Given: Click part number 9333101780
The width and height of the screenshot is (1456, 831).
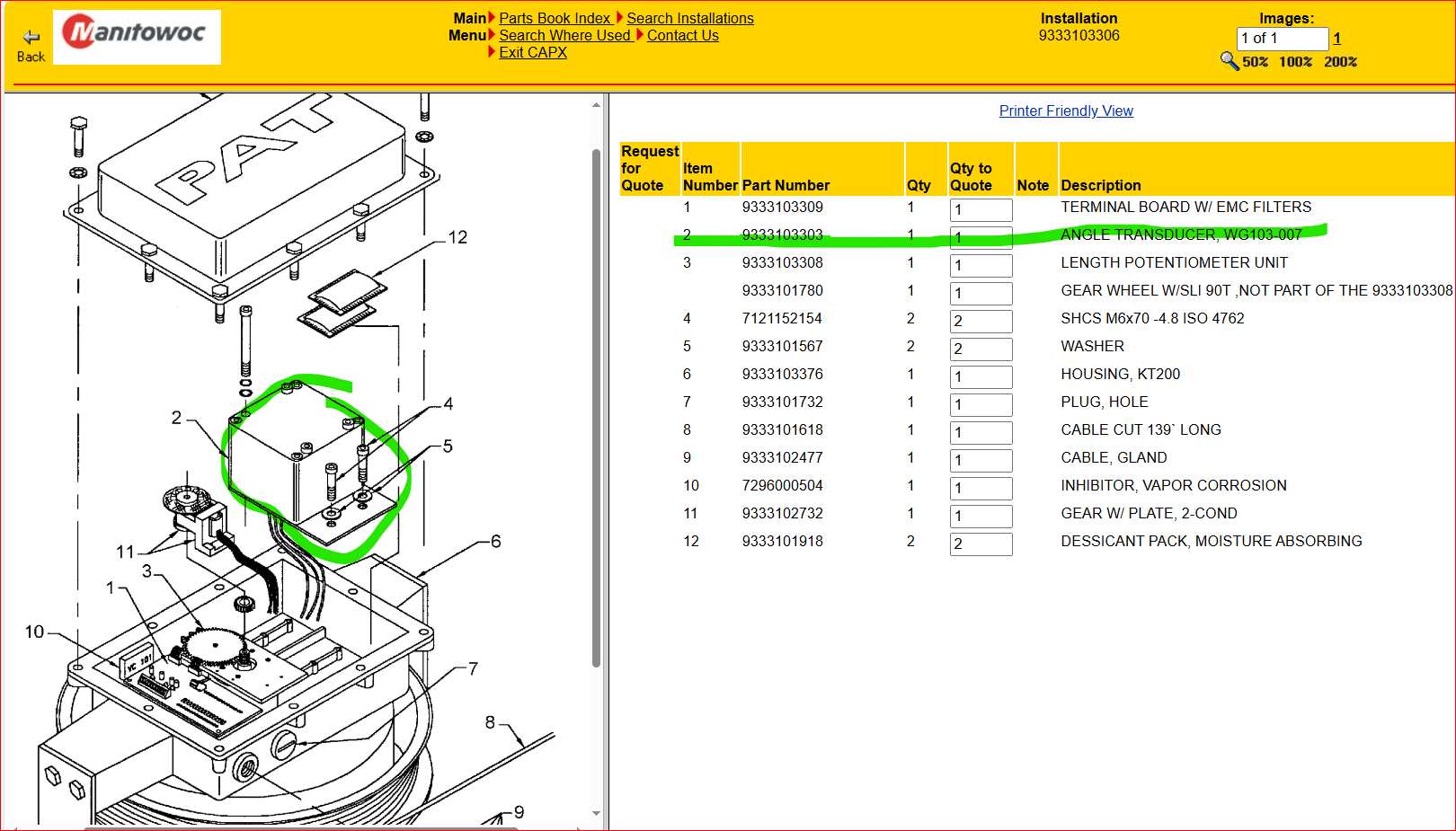Looking at the screenshot, I should [x=782, y=290].
